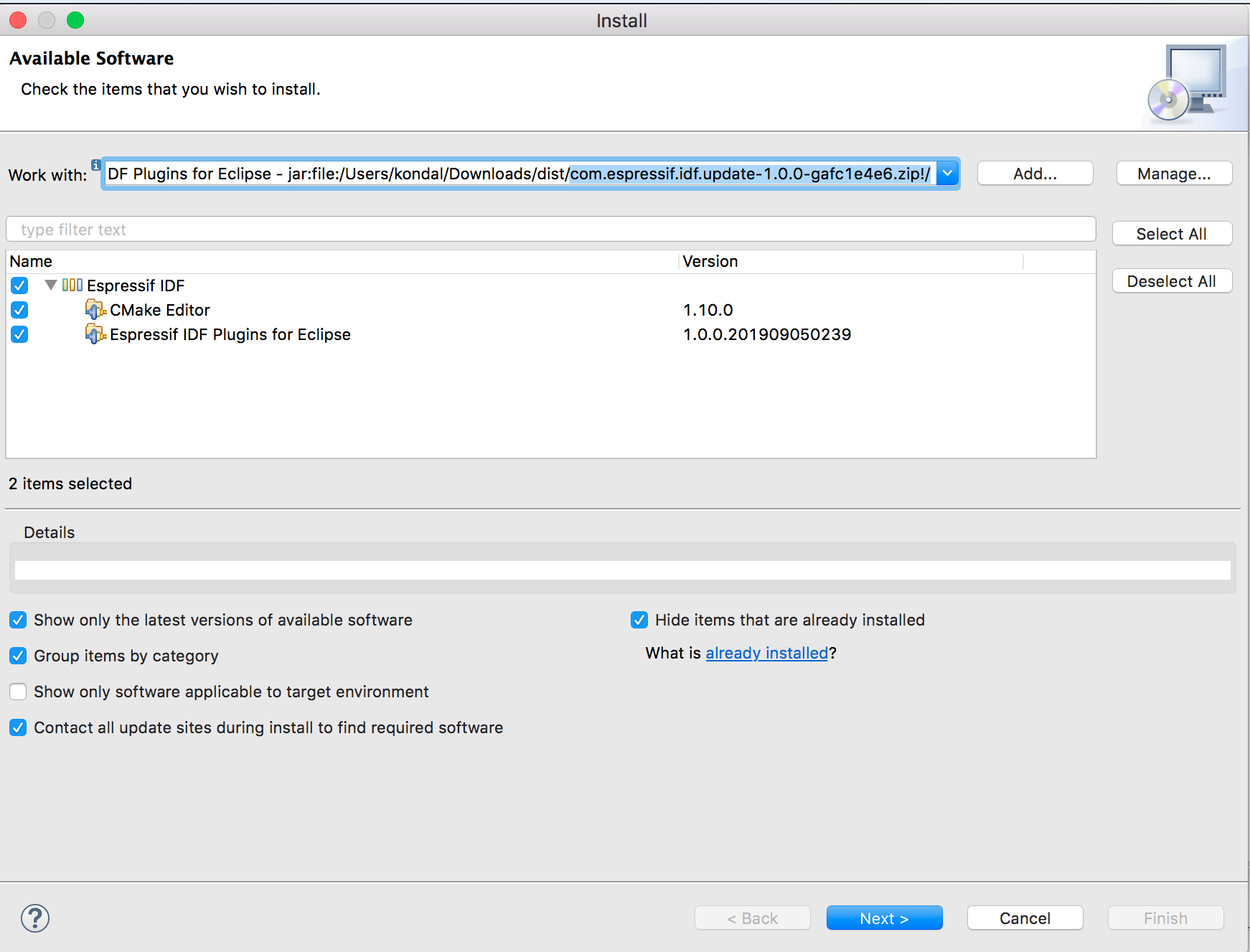1250x952 pixels.
Task: Sort by the Name column header
Action: point(342,261)
